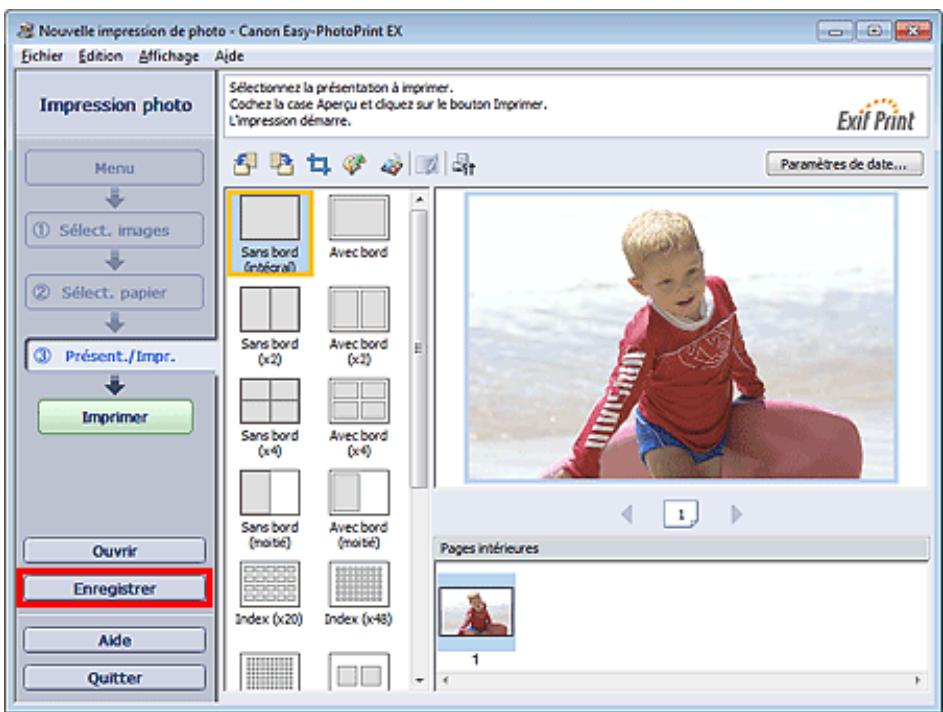The width and height of the screenshot is (943, 712).
Task: Click the Imprimer button
Action: pyautogui.click(x=115, y=417)
